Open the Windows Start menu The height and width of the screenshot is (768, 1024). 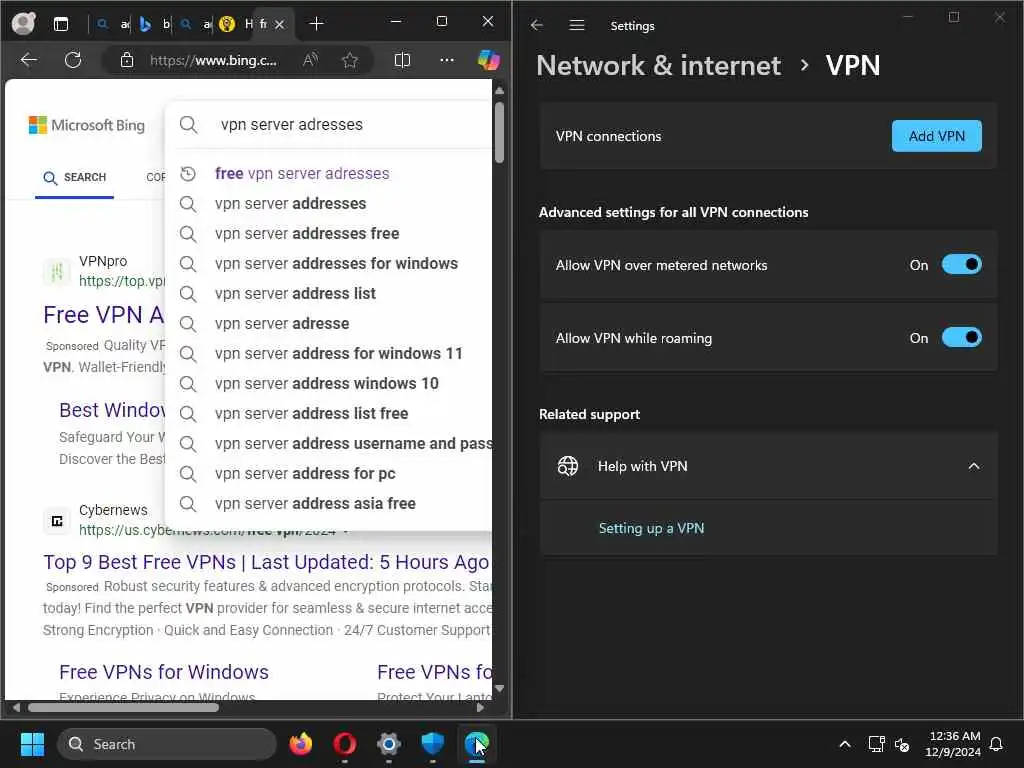[x=32, y=744]
